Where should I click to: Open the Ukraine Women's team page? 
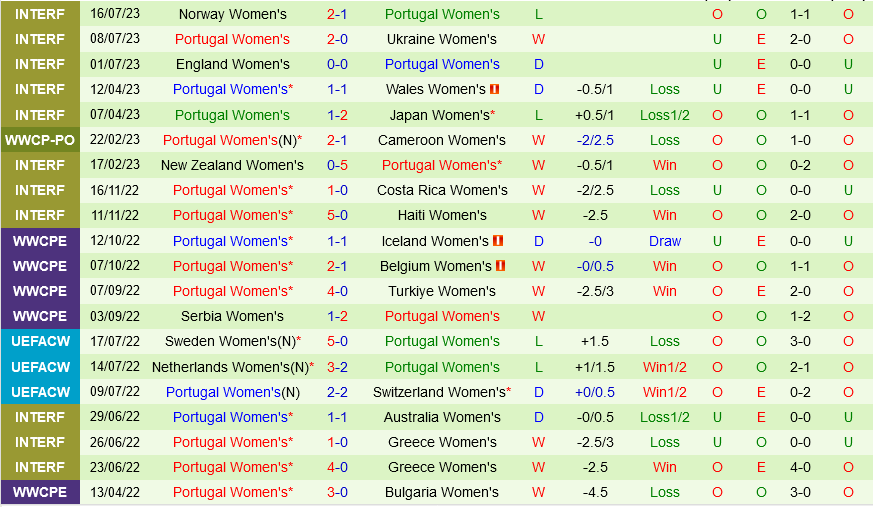click(x=442, y=39)
